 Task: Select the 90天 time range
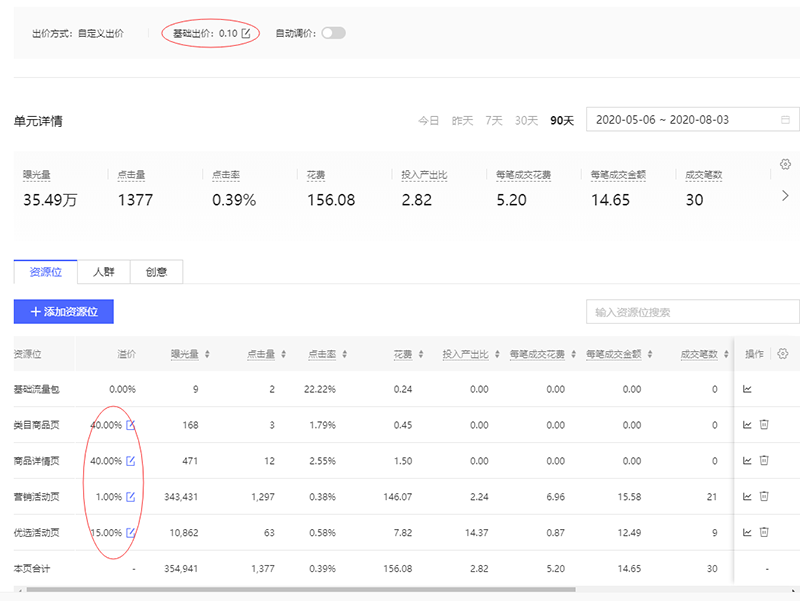562,120
